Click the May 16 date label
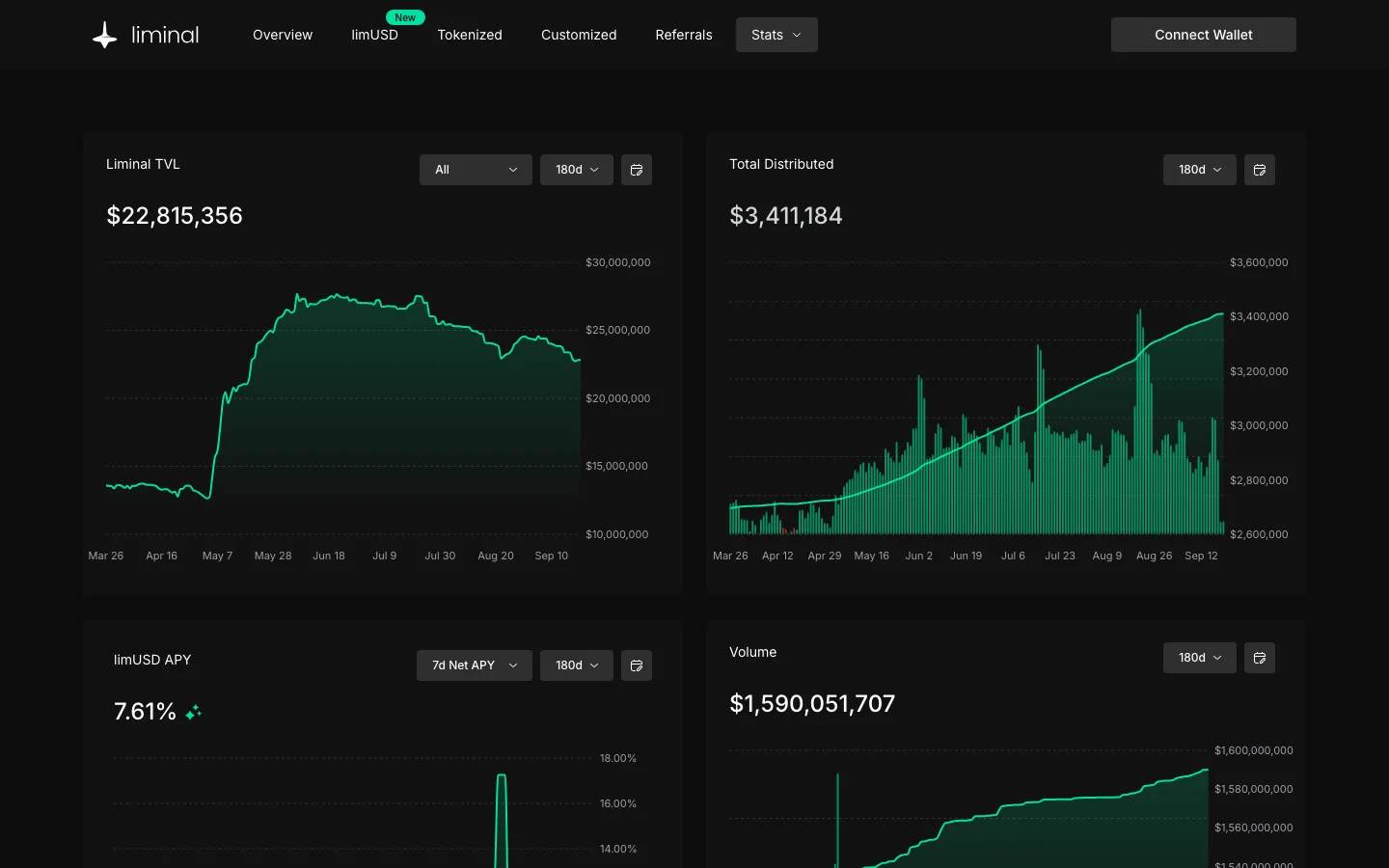Image resolution: width=1389 pixels, height=868 pixels. (x=872, y=556)
